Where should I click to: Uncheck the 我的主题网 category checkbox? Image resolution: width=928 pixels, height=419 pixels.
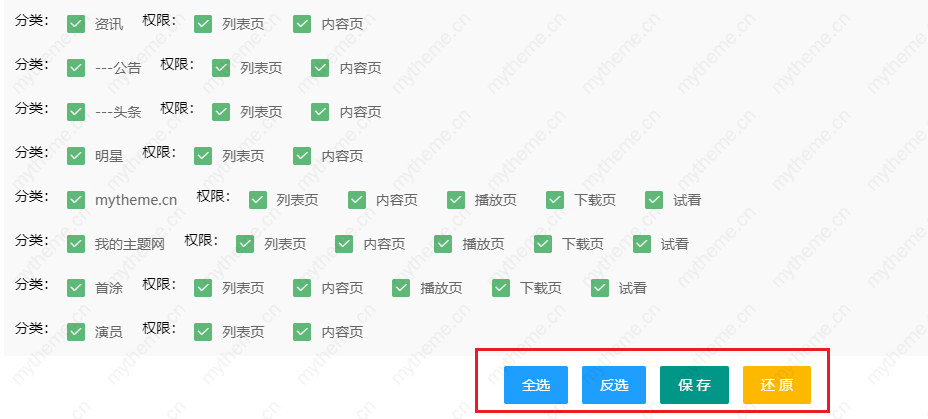[76, 244]
